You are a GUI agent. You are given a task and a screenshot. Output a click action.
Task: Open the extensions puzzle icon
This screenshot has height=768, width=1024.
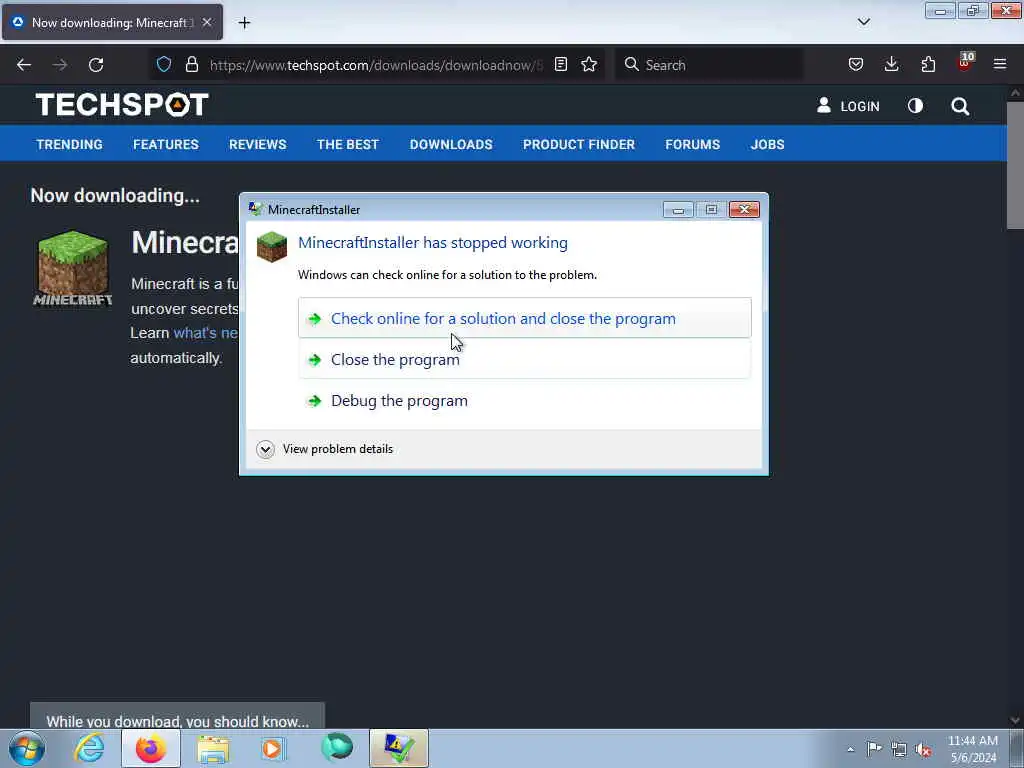pyautogui.click(x=928, y=64)
